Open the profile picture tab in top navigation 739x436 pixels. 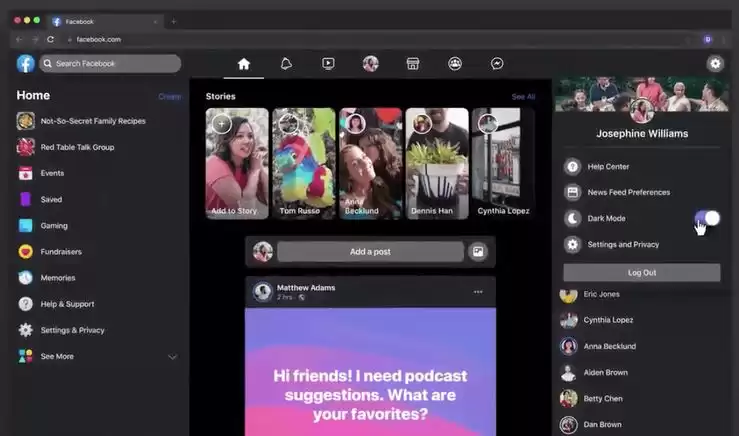pyautogui.click(x=370, y=64)
